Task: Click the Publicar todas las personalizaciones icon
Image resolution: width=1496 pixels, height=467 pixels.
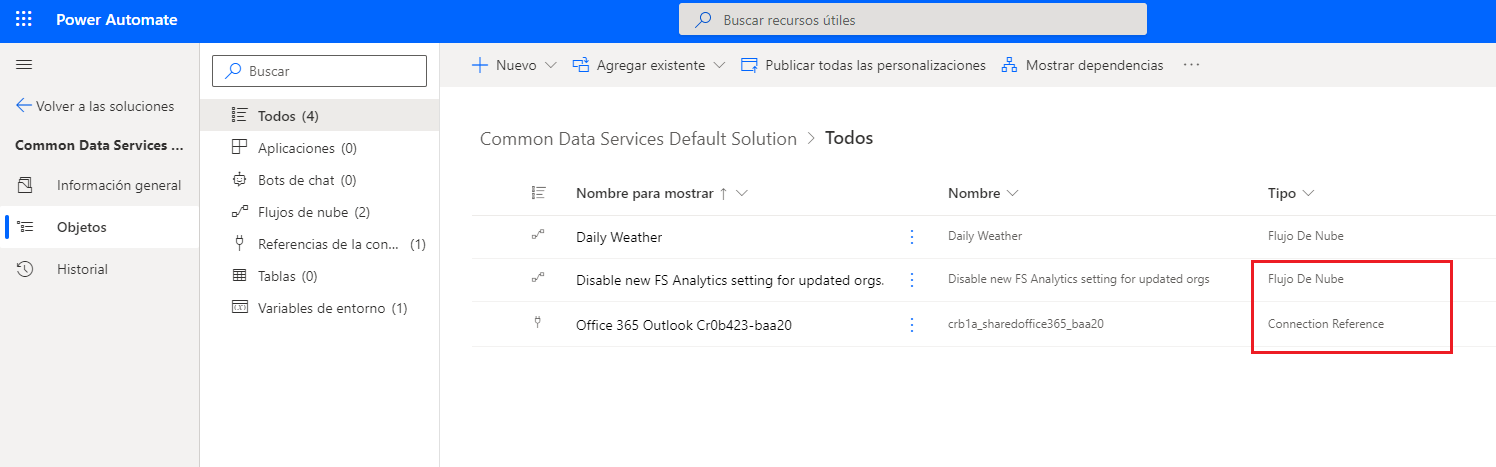Action: click(x=749, y=65)
